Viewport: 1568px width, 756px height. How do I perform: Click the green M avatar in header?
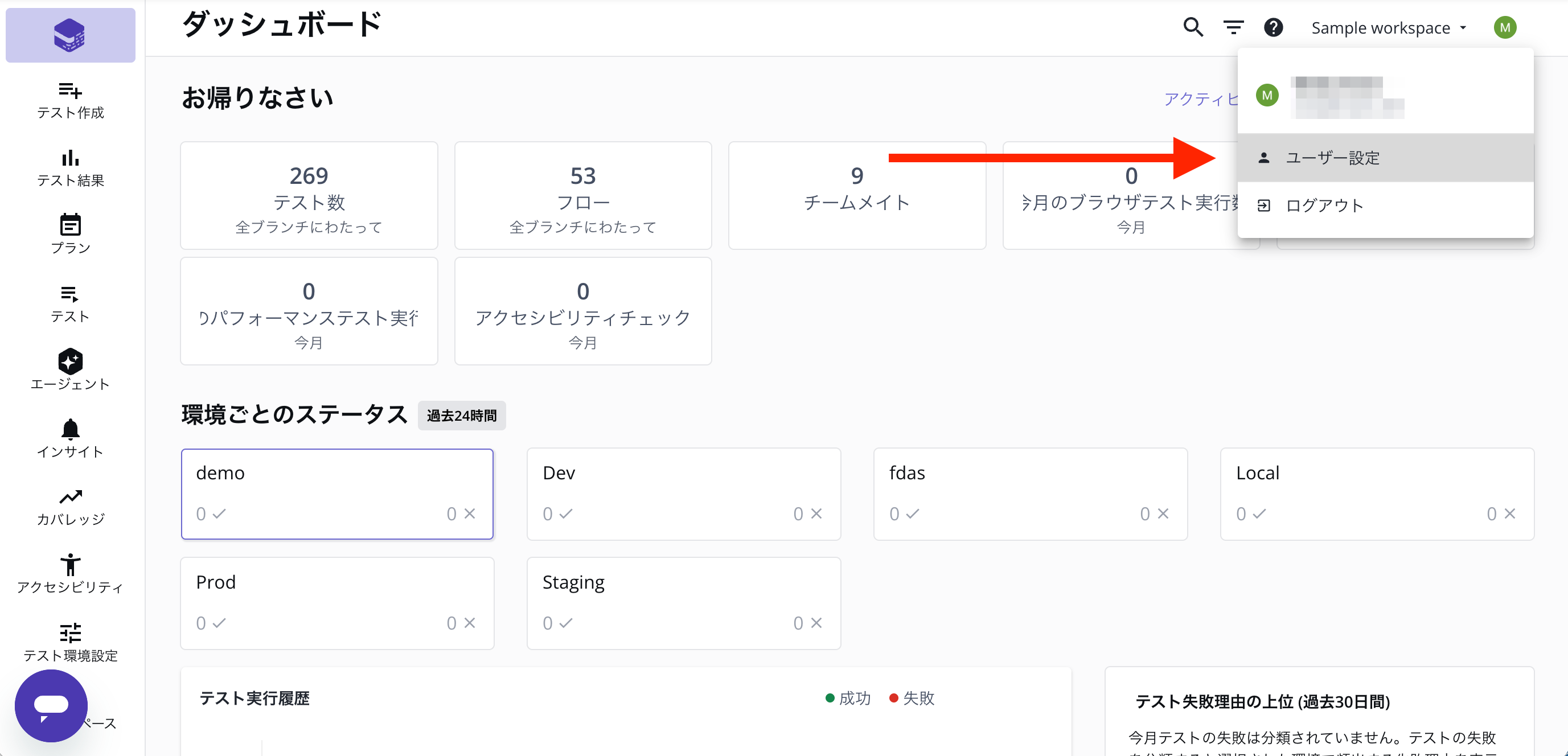click(1505, 27)
